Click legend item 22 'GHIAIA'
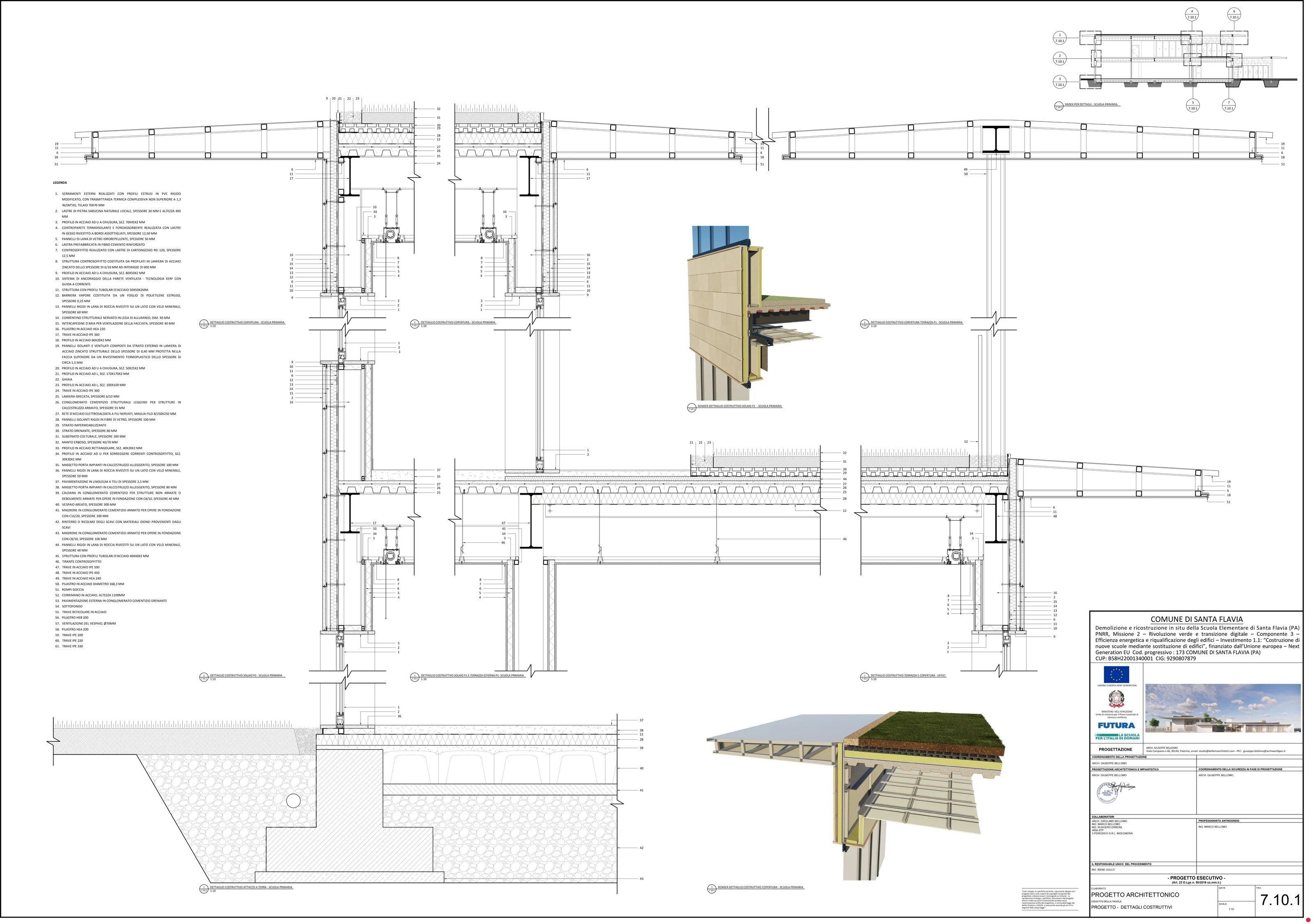This screenshot has height=924, width=1314. click(64, 379)
